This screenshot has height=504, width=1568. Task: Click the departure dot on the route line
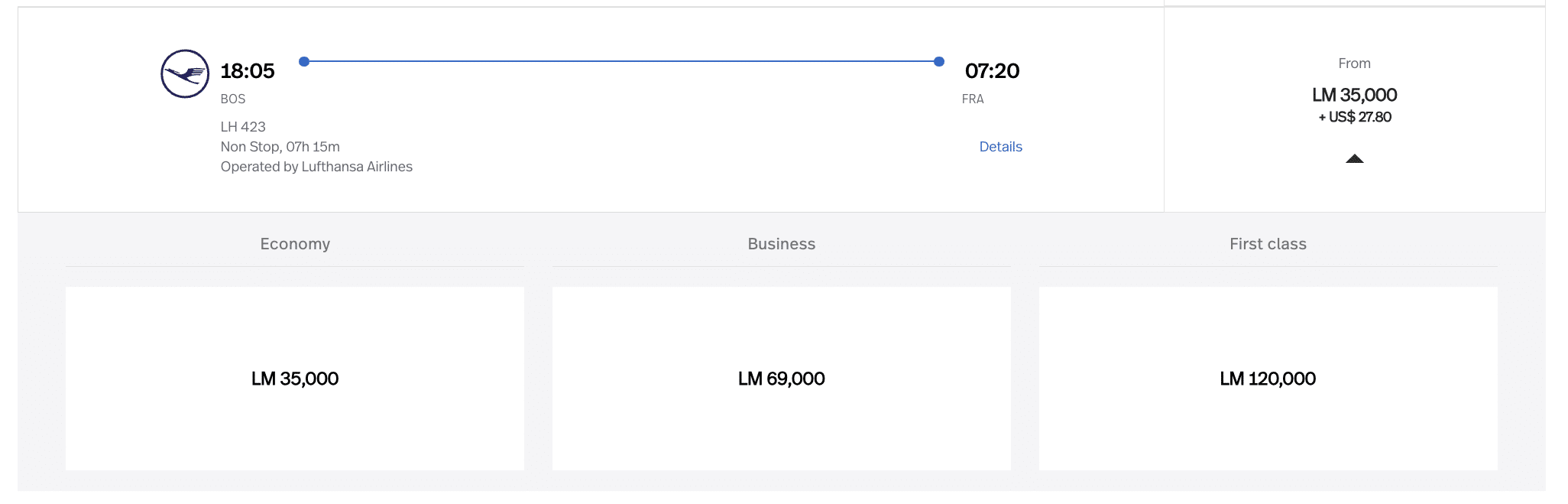pos(304,61)
